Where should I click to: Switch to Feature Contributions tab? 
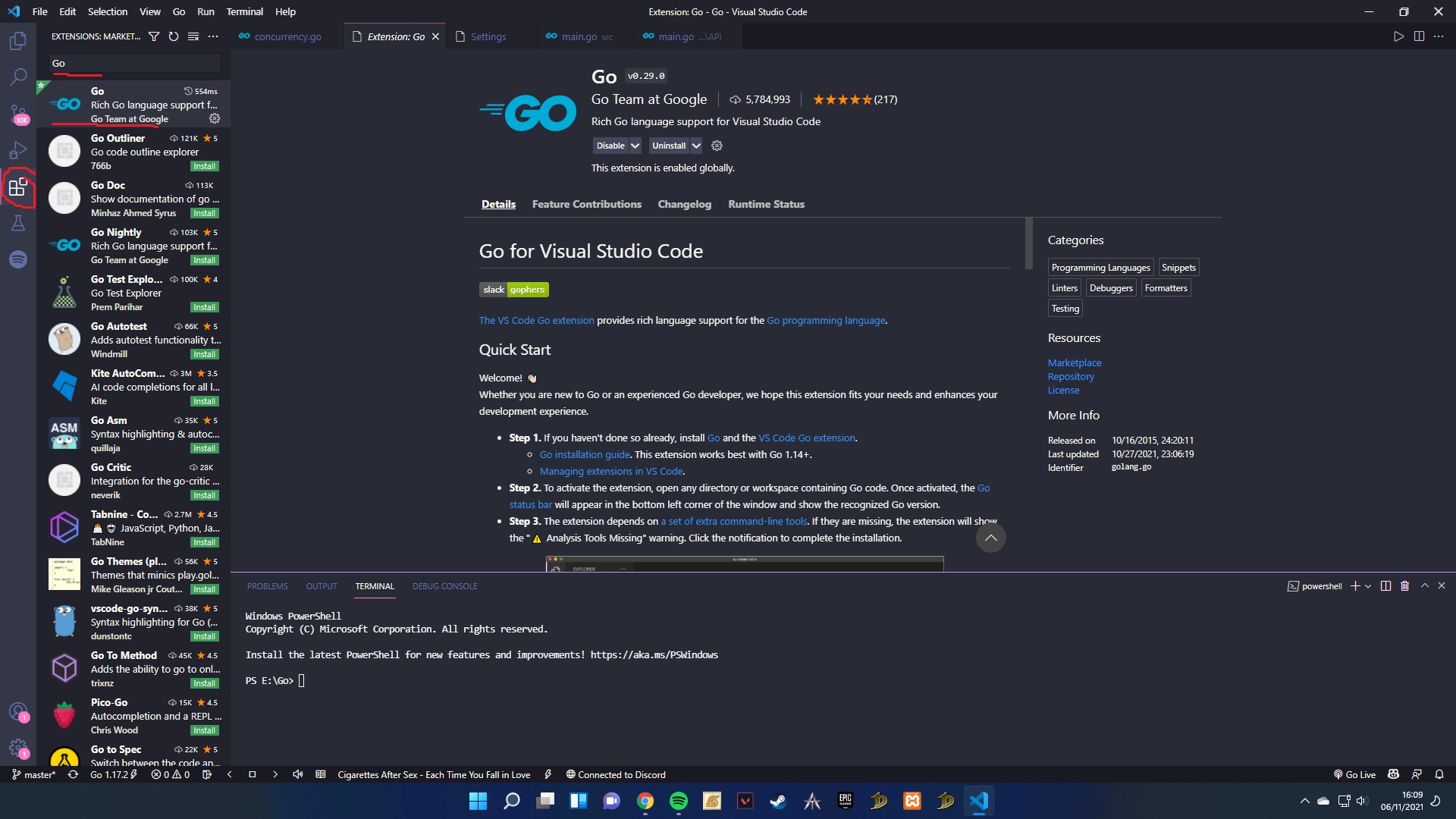tap(586, 204)
